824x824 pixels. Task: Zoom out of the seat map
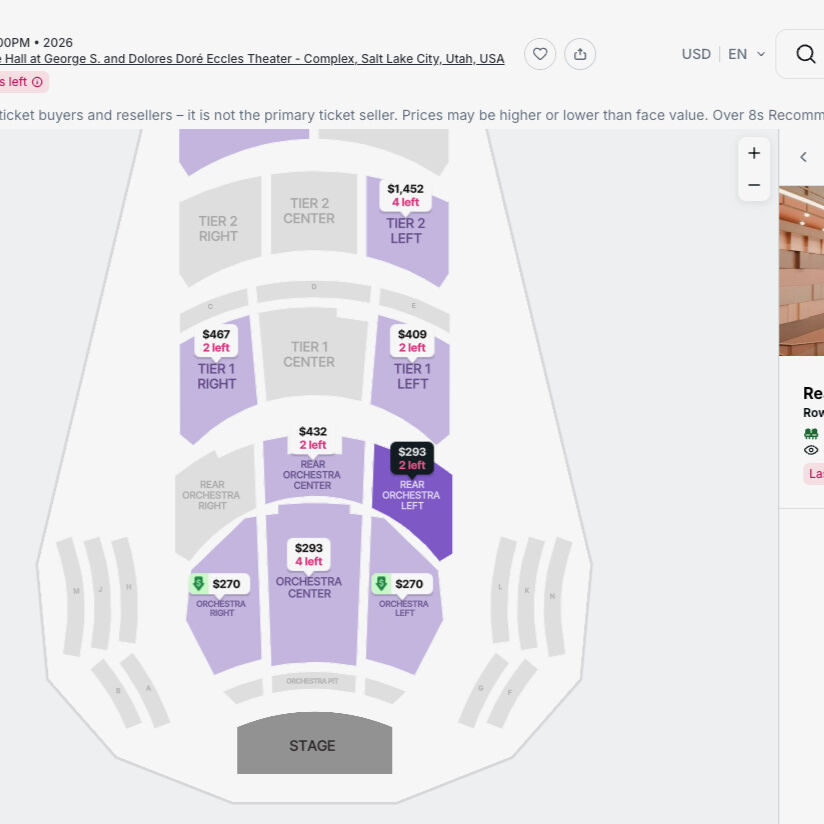(754, 185)
